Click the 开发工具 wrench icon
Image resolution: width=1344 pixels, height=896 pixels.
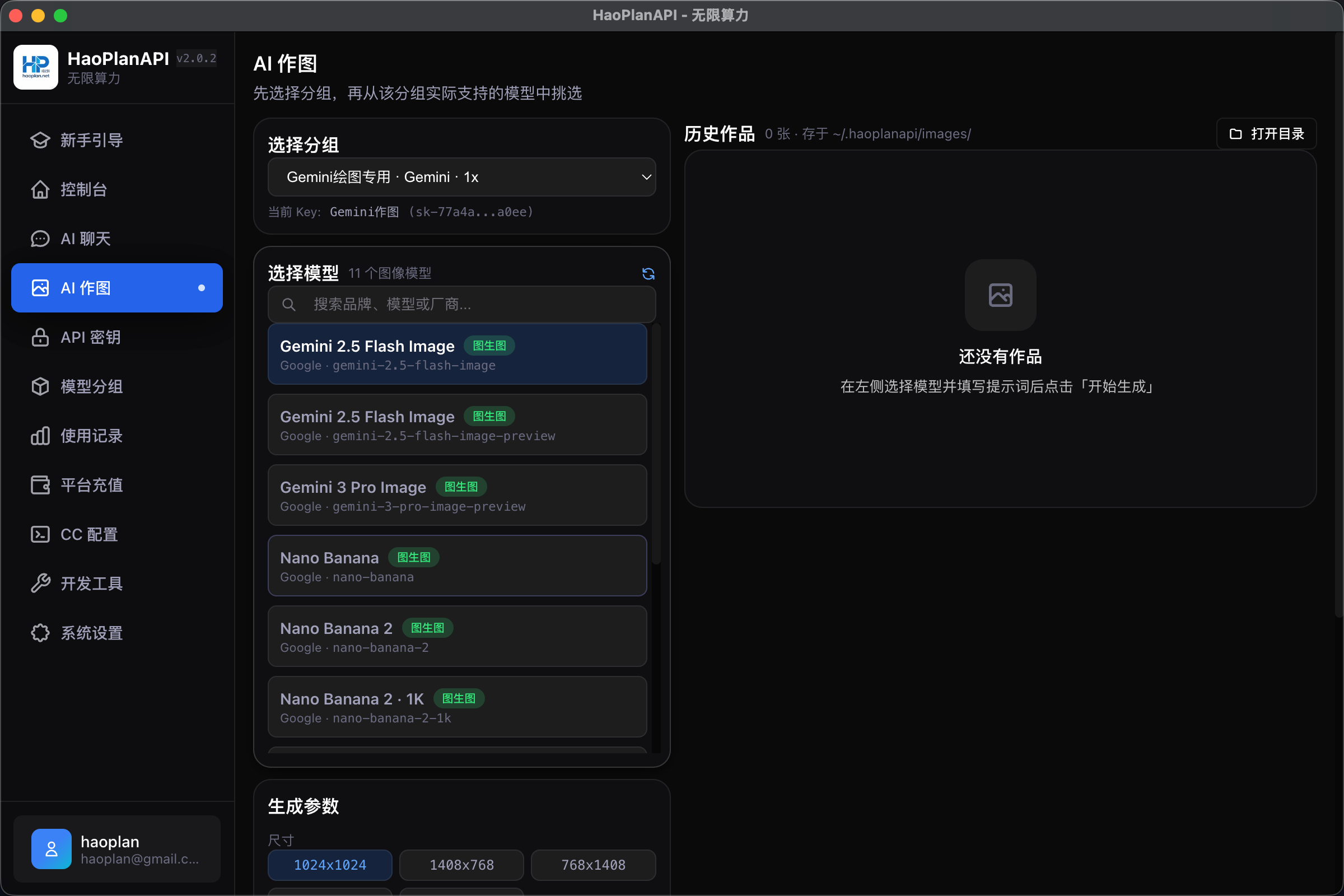40,583
